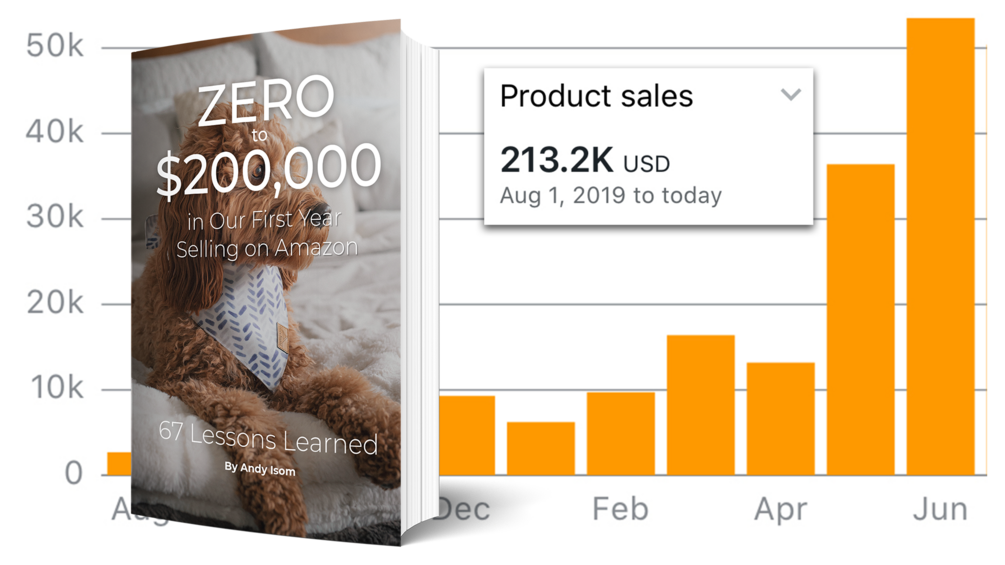Click the Apr month axis label

click(781, 509)
